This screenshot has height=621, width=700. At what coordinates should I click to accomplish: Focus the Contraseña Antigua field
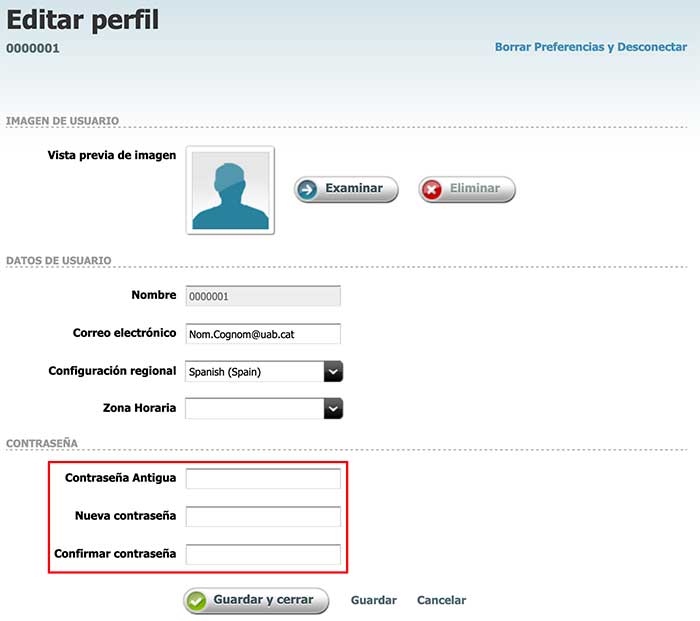[x=263, y=479]
